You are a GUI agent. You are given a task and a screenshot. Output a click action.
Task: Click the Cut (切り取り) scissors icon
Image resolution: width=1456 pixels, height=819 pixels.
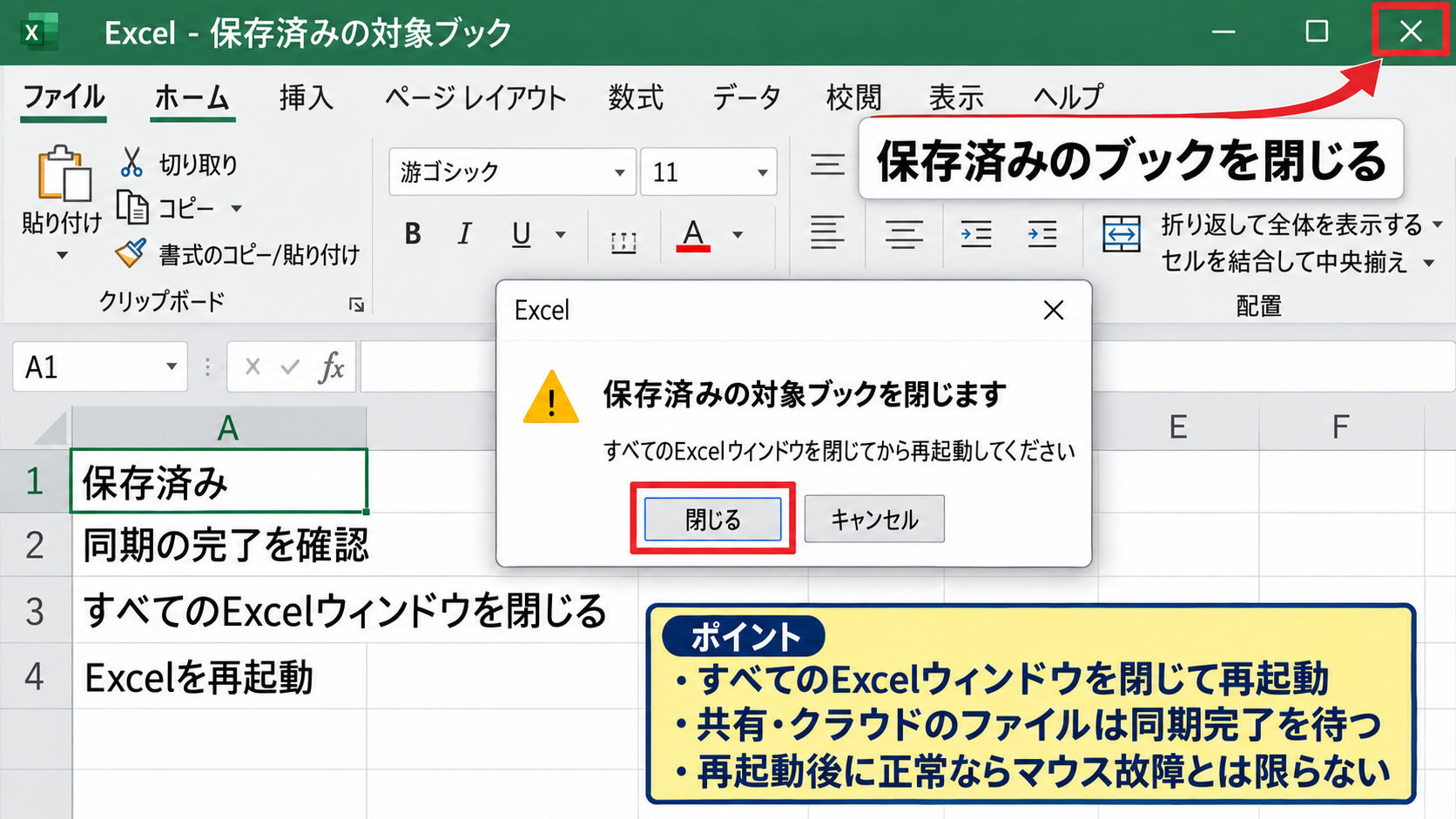[x=131, y=163]
